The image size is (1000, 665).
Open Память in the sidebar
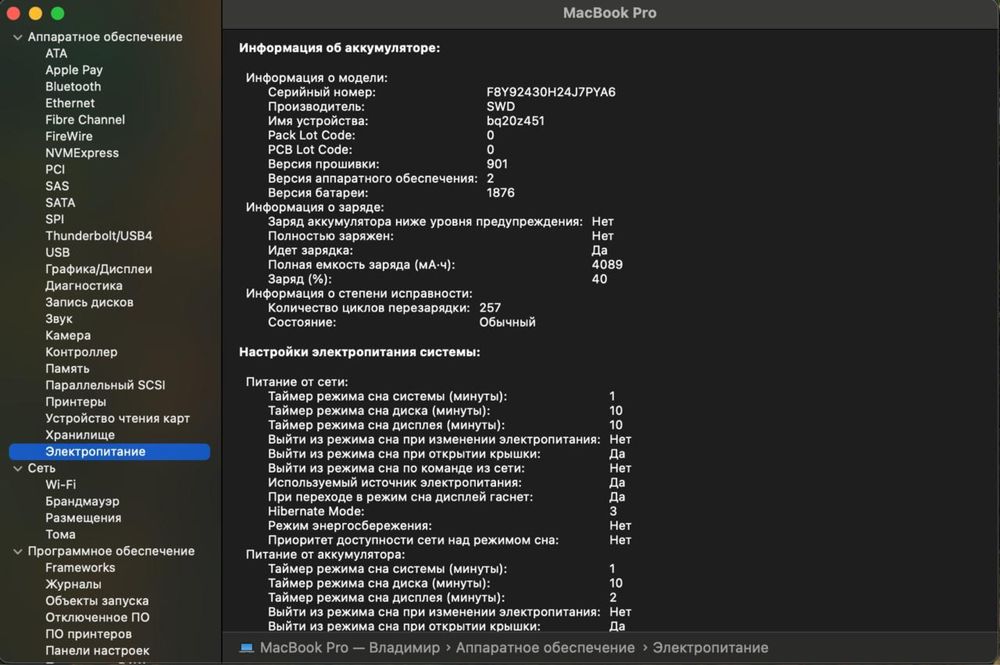tap(67, 369)
